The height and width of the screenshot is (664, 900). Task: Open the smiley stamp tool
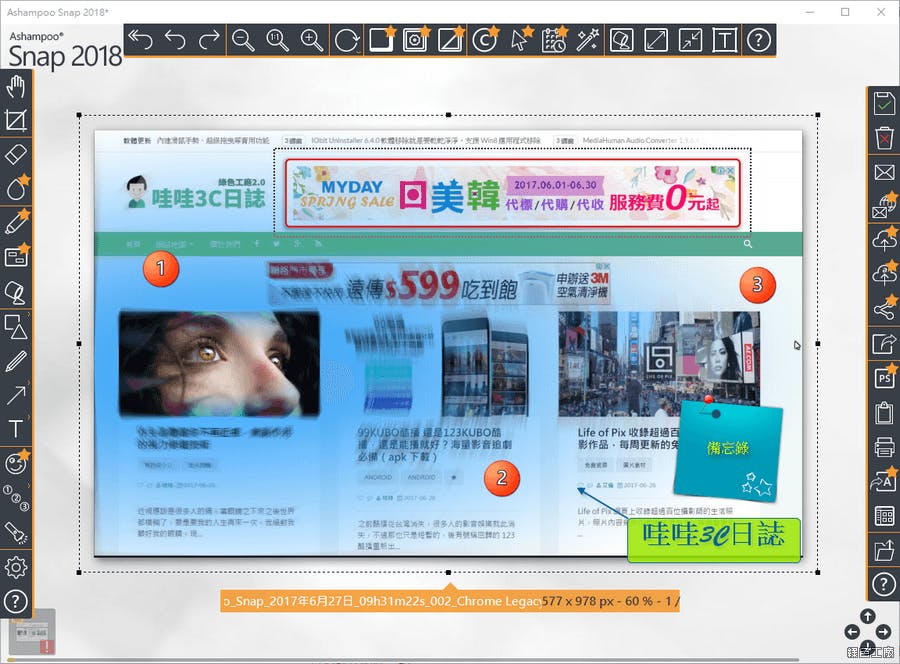point(15,463)
